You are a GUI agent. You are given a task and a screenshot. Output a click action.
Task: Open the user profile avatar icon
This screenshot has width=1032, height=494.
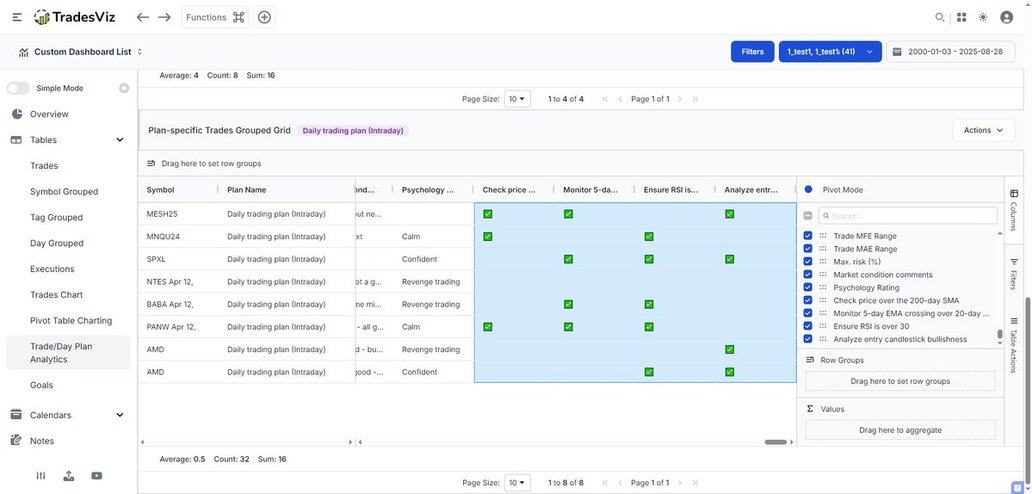pyautogui.click(x=1006, y=17)
